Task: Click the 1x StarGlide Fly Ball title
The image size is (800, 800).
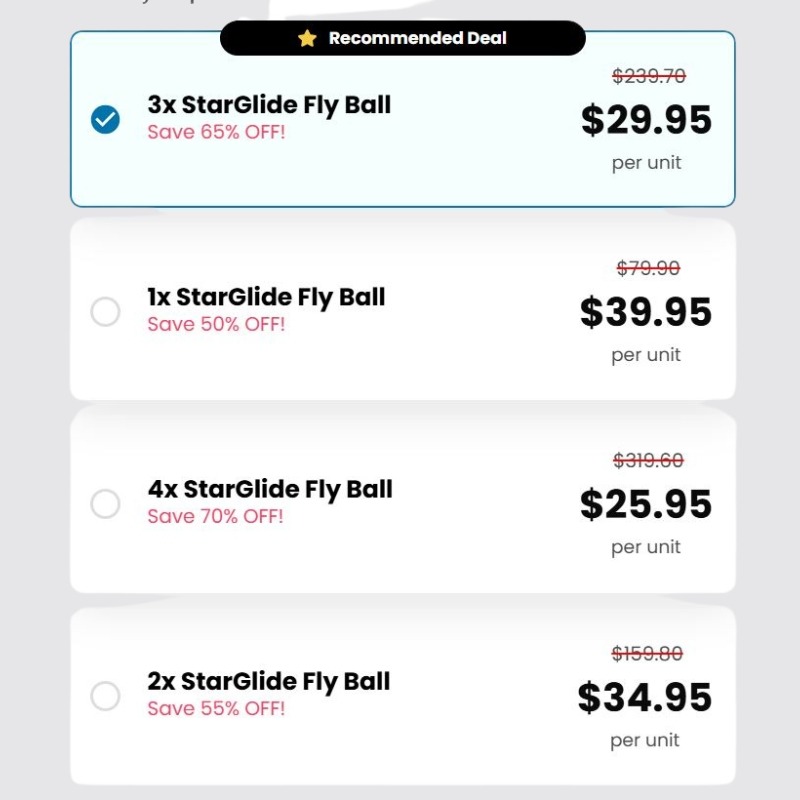Action: (266, 297)
